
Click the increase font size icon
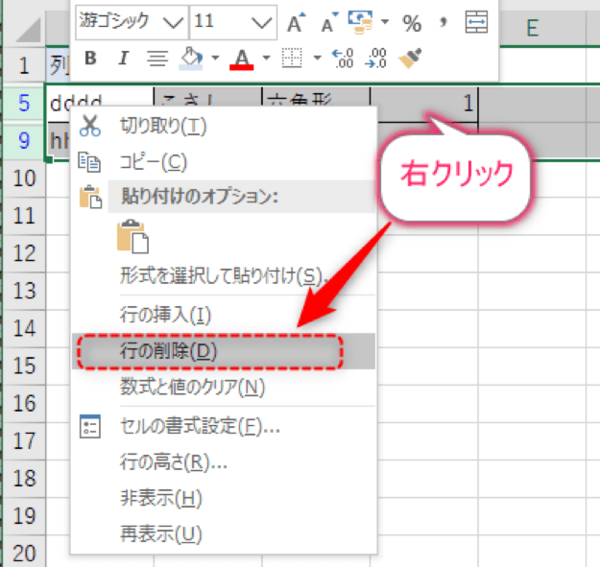pyautogui.click(x=295, y=22)
